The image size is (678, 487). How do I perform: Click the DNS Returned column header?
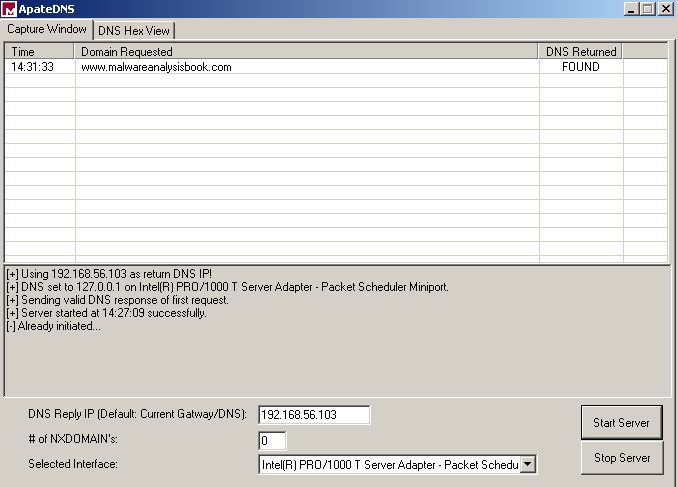[x=581, y=51]
